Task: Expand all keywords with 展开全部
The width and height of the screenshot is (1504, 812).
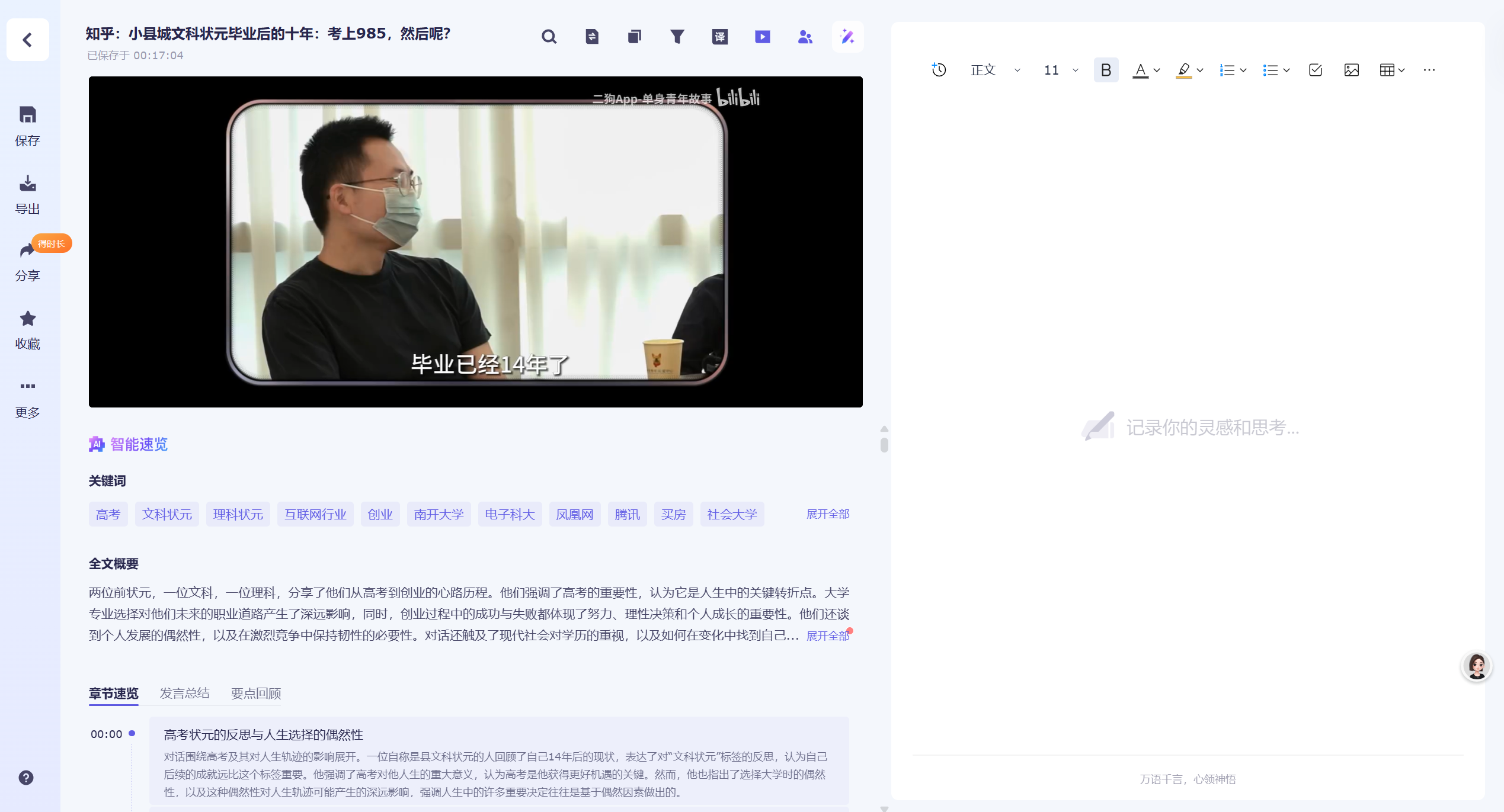Action: point(827,514)
